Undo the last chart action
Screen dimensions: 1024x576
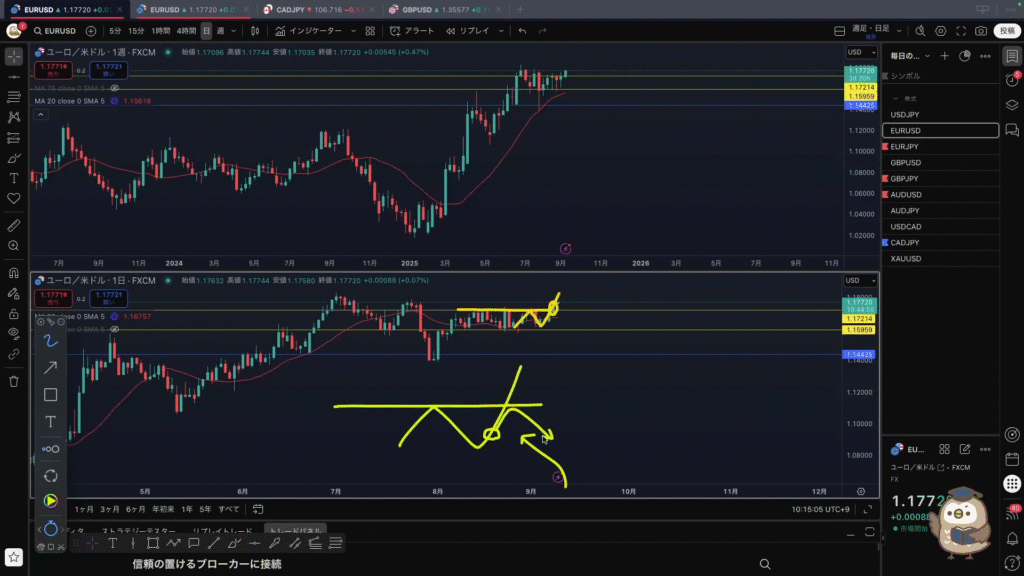[x=522, y=31]
